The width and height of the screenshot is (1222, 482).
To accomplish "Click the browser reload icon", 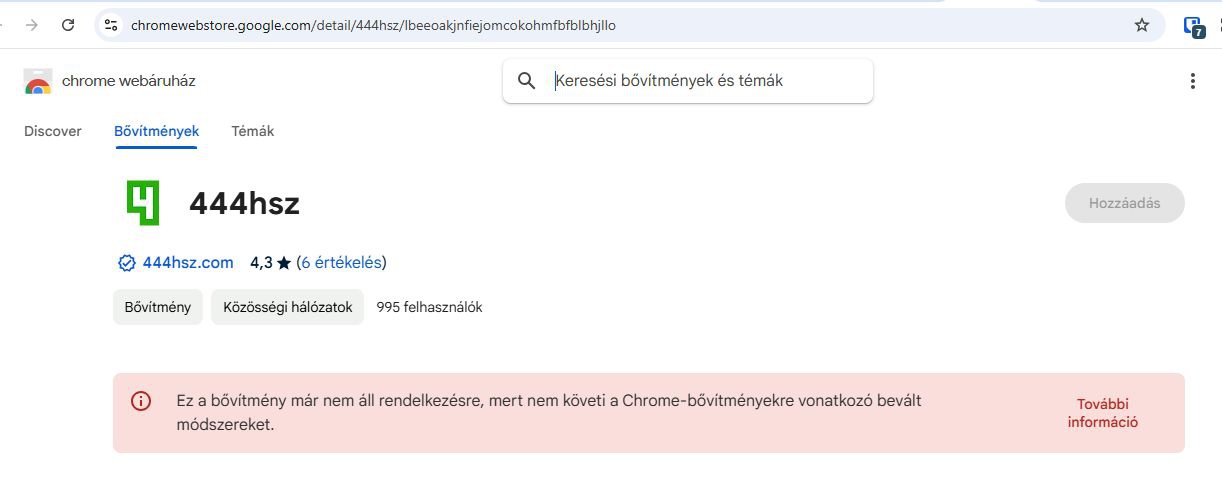I will click(x=68, y=25).
